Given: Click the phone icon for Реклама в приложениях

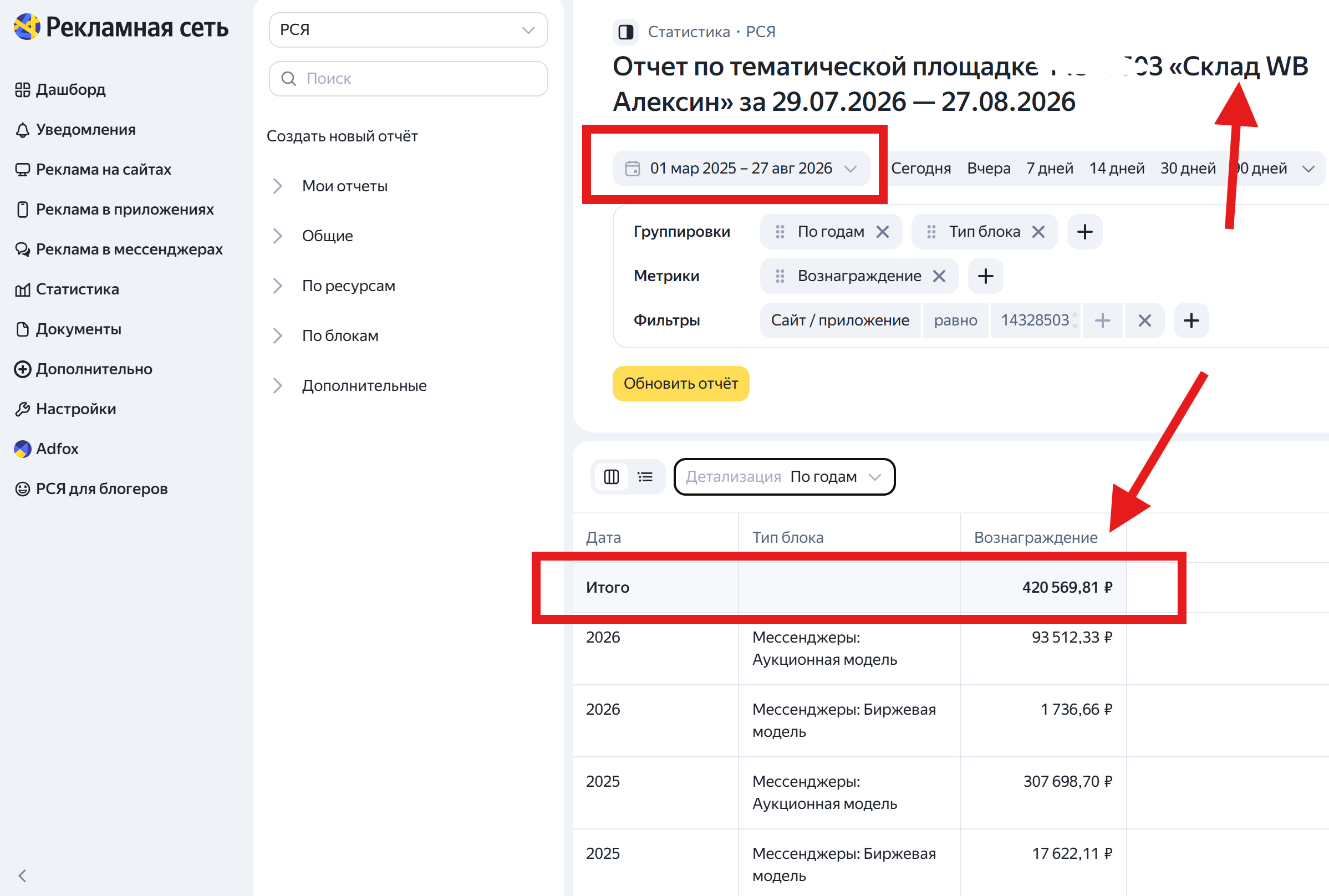Looking at the screenshot, I should [22, 210].
